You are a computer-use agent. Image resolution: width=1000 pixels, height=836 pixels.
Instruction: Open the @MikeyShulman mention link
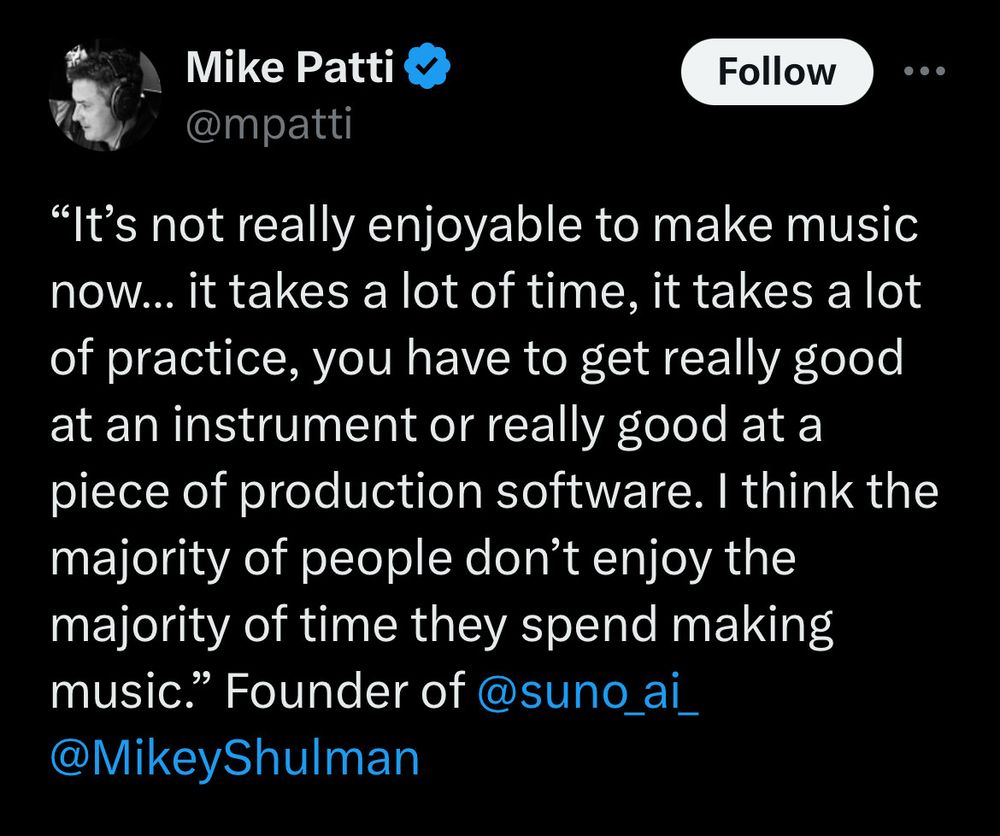235,758
